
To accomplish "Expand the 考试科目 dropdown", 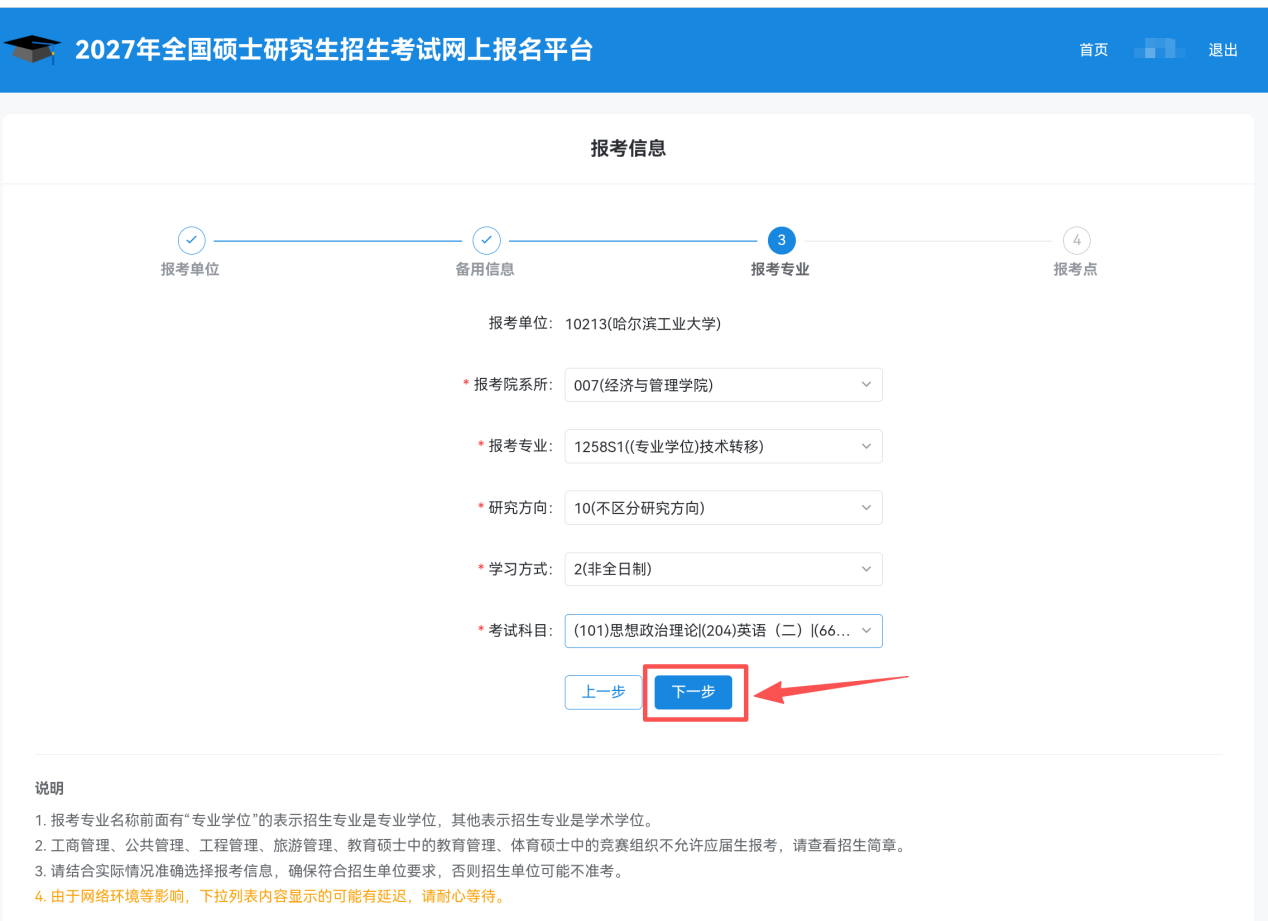I will click(x=723, y=631).
